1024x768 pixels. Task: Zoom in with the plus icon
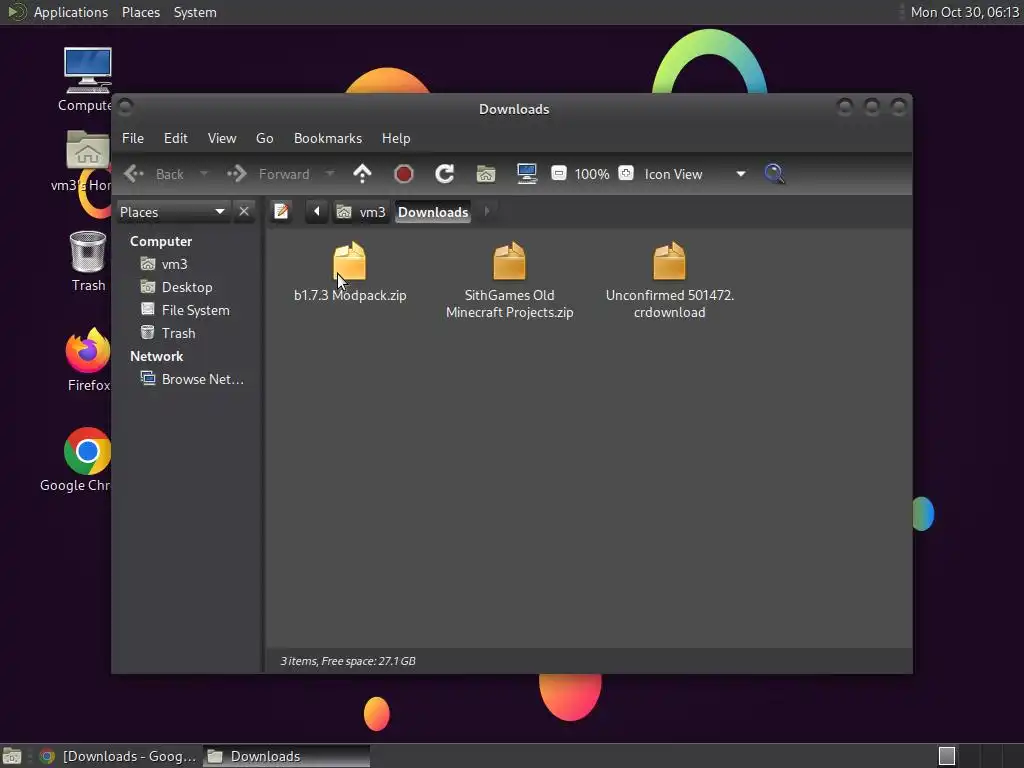pyautogui.click(x=626, y=174)
